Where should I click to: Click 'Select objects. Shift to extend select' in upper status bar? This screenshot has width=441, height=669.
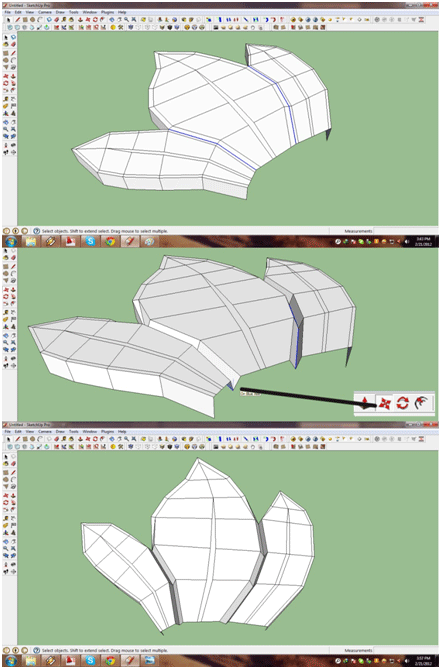pyautogui.click(x=74, y=231)
